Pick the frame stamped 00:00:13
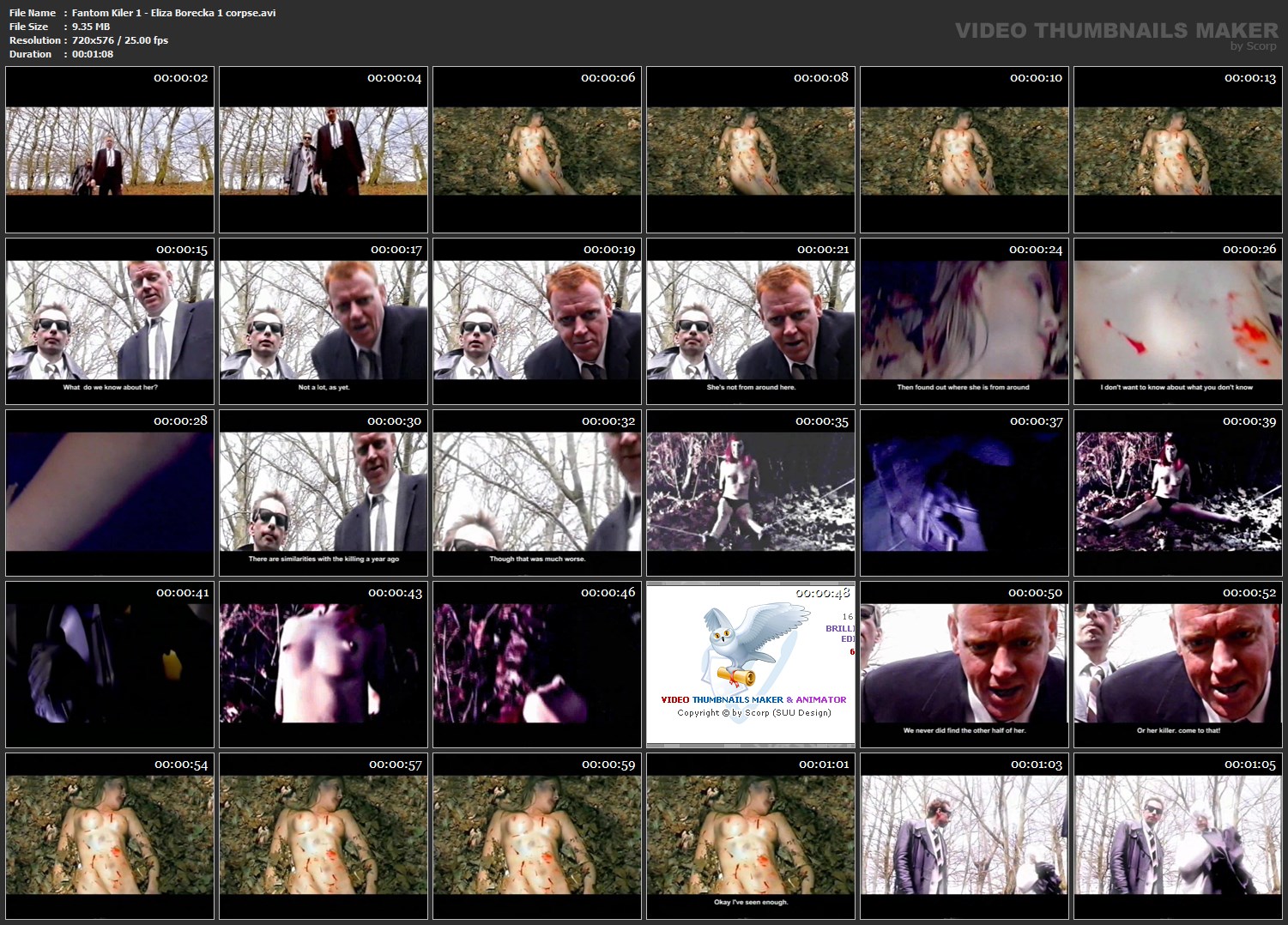1288x925 pixels. click(x=1178, y=150)
